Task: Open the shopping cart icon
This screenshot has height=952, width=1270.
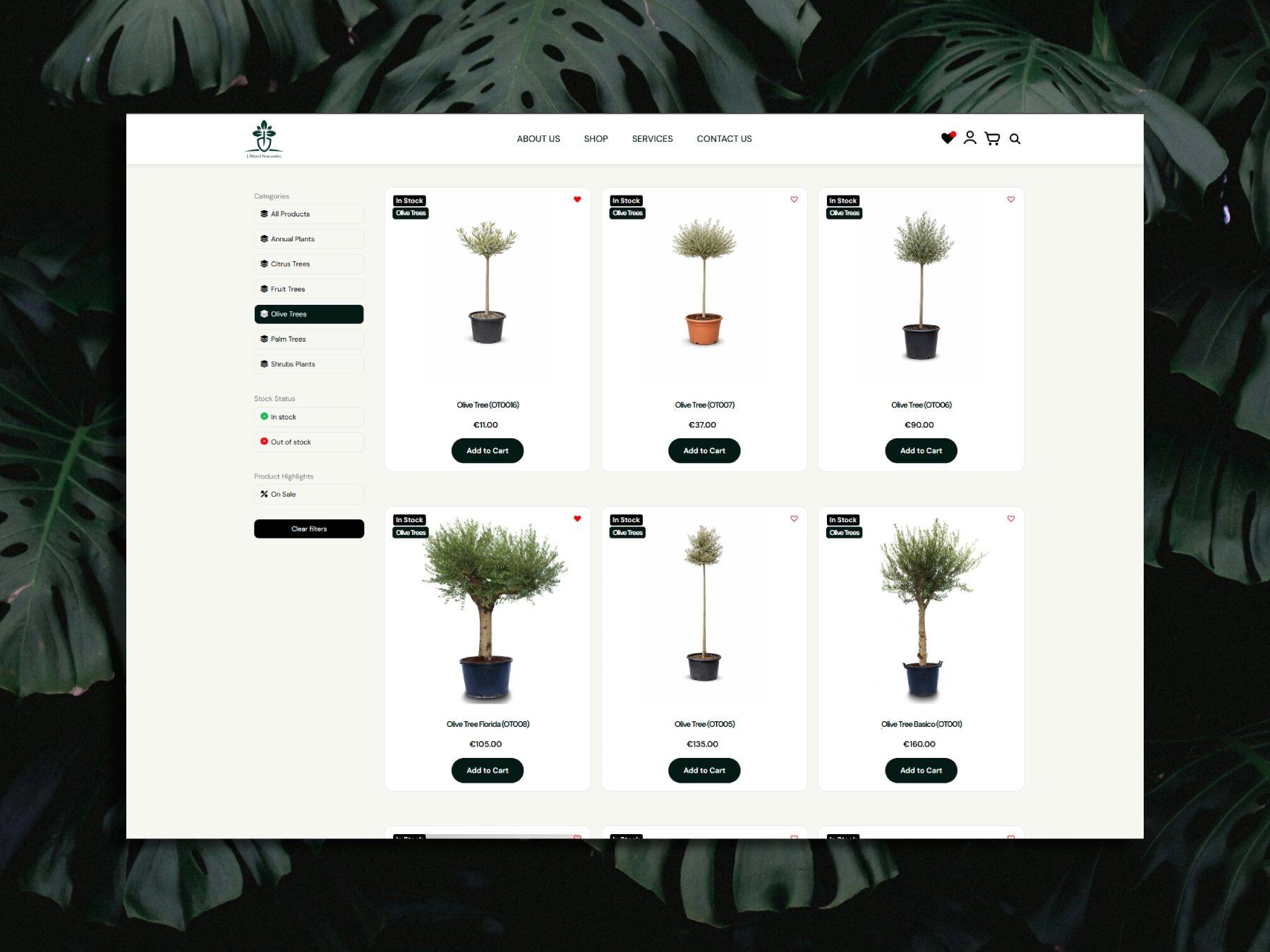Action: (x=992, y=138)
